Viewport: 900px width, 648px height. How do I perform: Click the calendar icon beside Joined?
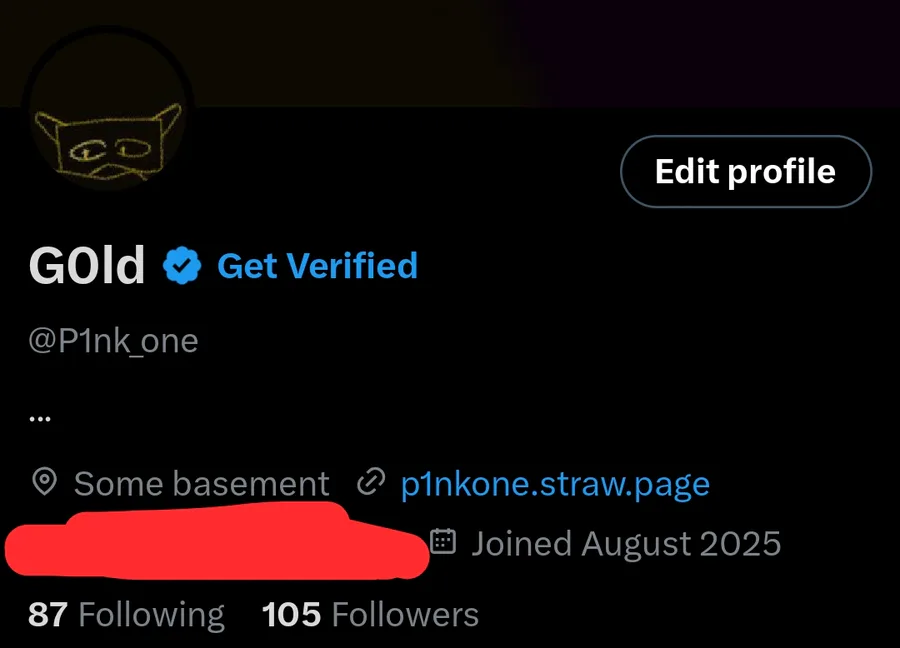point(443,541)
